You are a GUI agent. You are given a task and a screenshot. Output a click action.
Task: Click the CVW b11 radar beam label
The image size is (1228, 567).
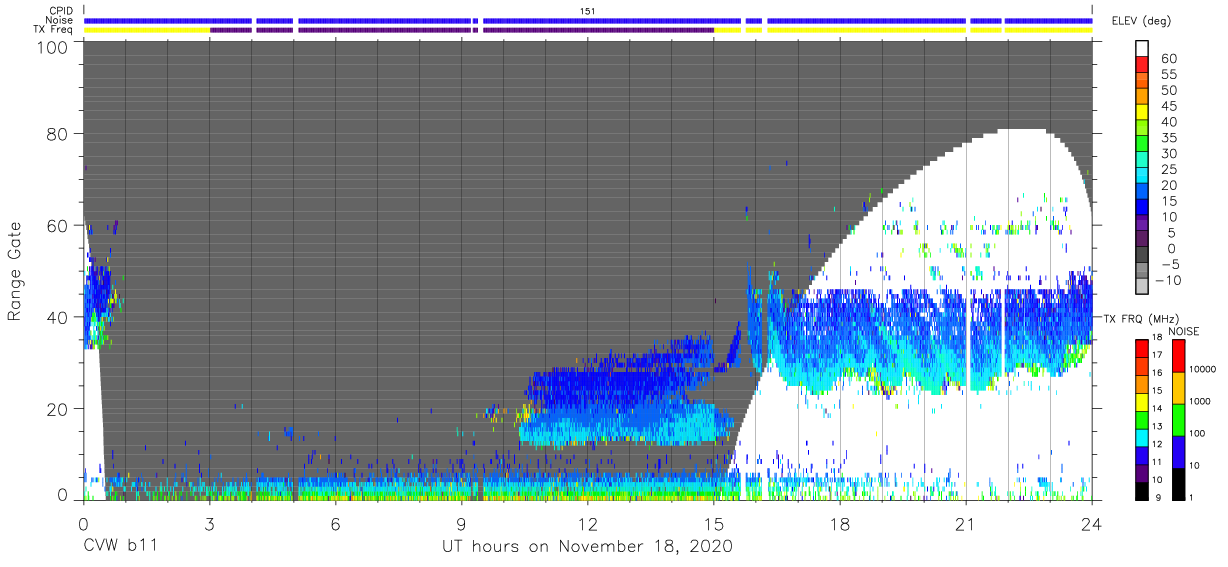[x=120, y=547]
